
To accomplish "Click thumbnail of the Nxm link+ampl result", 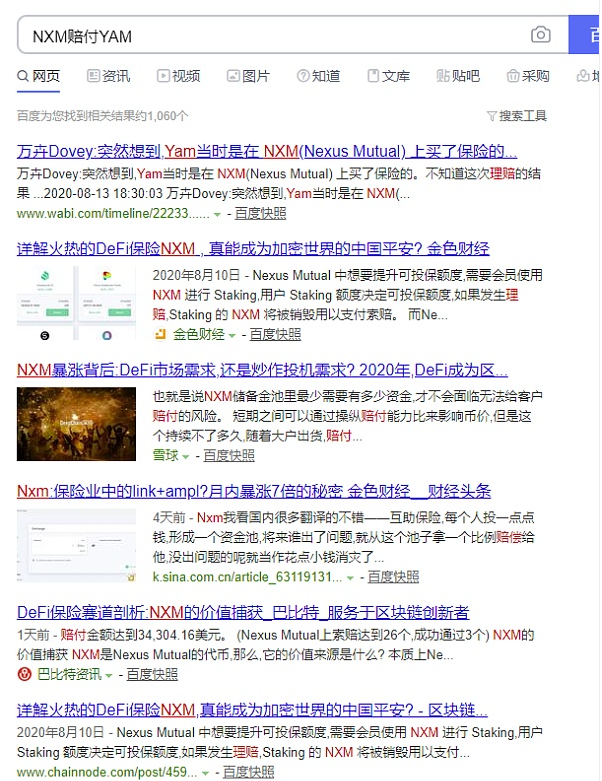I will (76, 545).
